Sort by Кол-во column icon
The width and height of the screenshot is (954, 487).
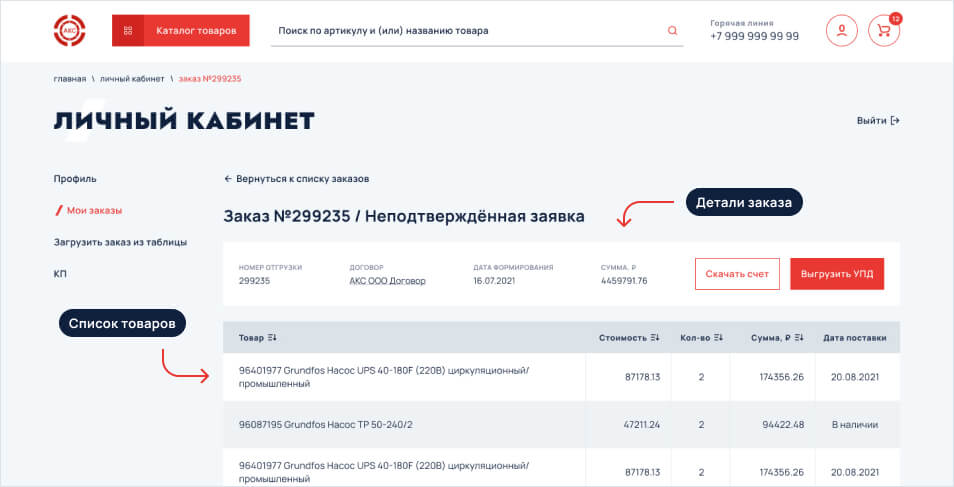pos(718,338)
